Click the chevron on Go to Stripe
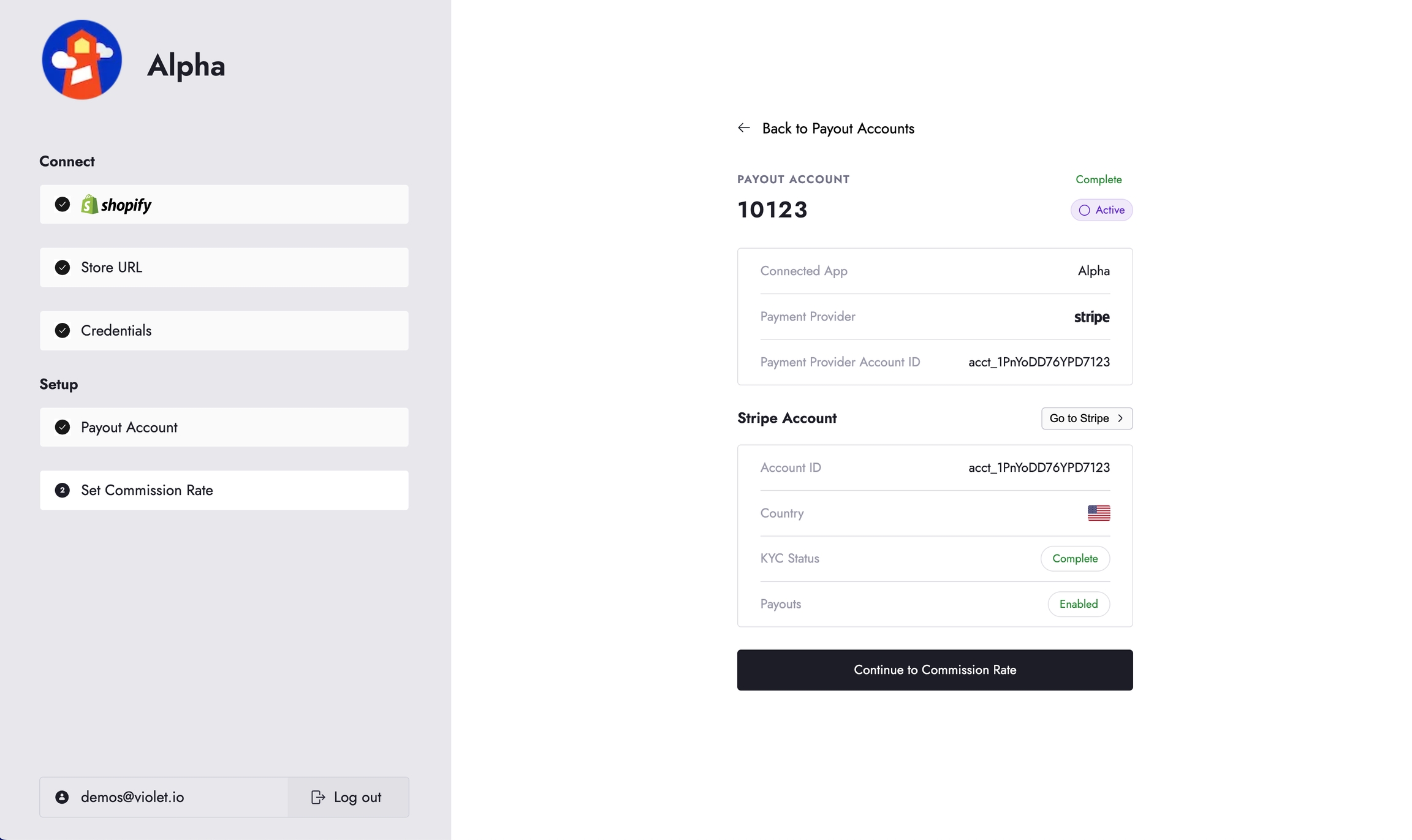The image size is (1412, 840). pyautogui.click(x=1120, y=418)
